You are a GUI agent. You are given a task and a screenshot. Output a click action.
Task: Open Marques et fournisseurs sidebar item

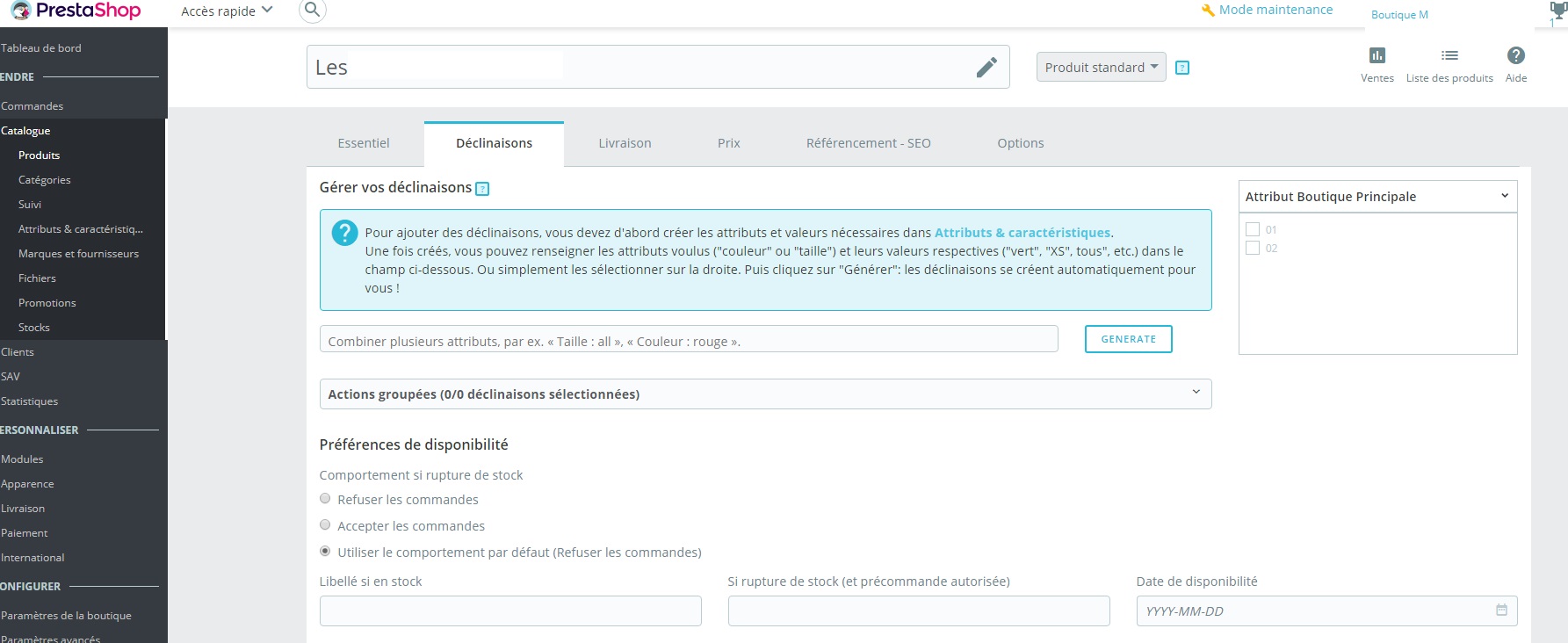point(79,254)
